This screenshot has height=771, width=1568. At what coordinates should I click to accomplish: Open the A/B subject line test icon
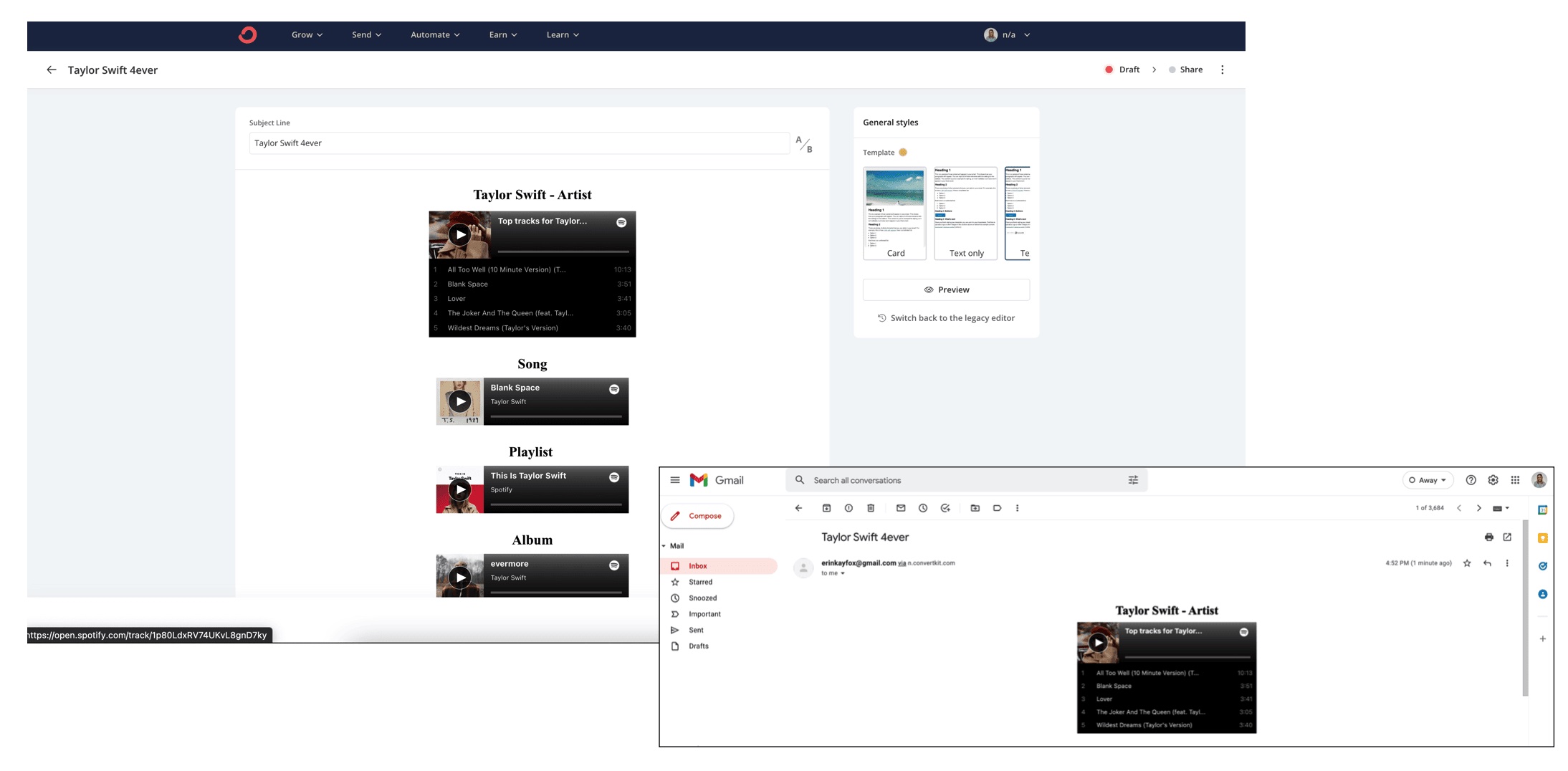point(804,143)
